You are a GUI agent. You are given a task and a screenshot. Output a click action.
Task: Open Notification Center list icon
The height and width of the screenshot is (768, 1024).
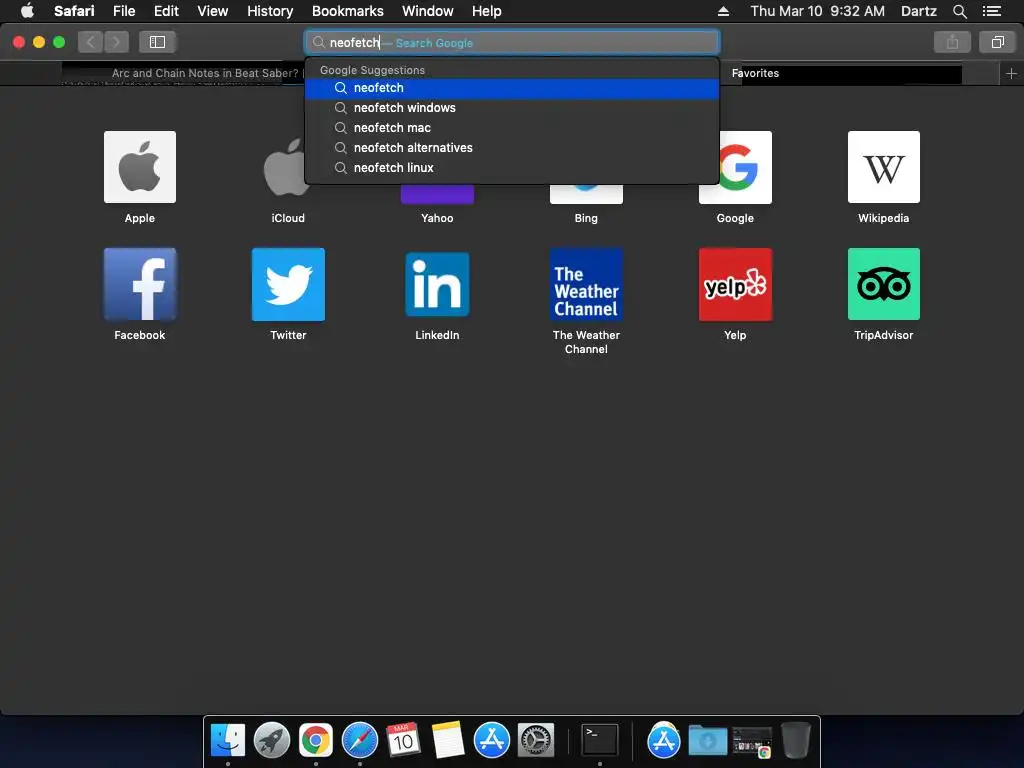991,11
